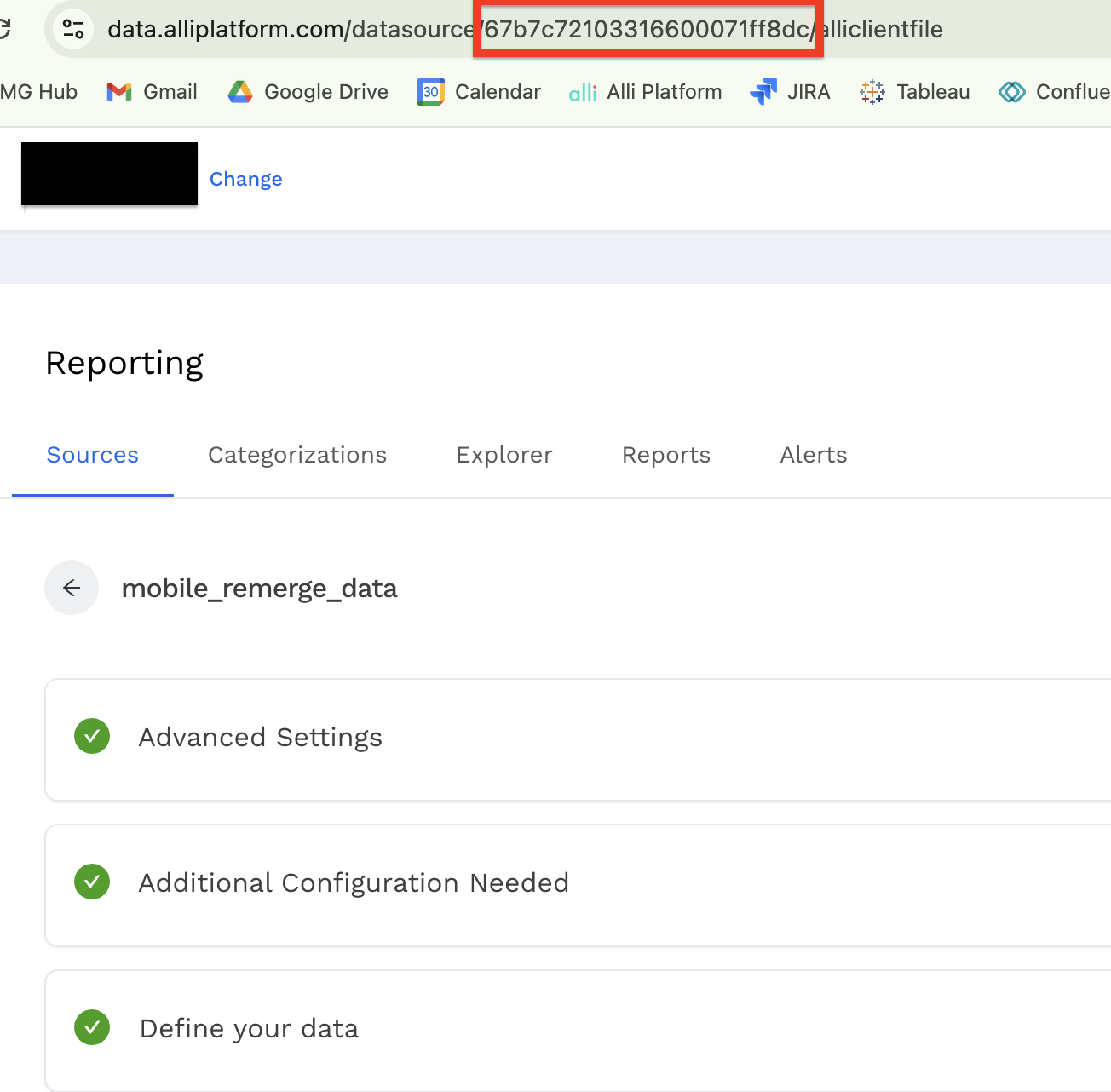1111x1092 pixels.
Task: Click inside the browser address bar
Action: click(x=298, y=28)
